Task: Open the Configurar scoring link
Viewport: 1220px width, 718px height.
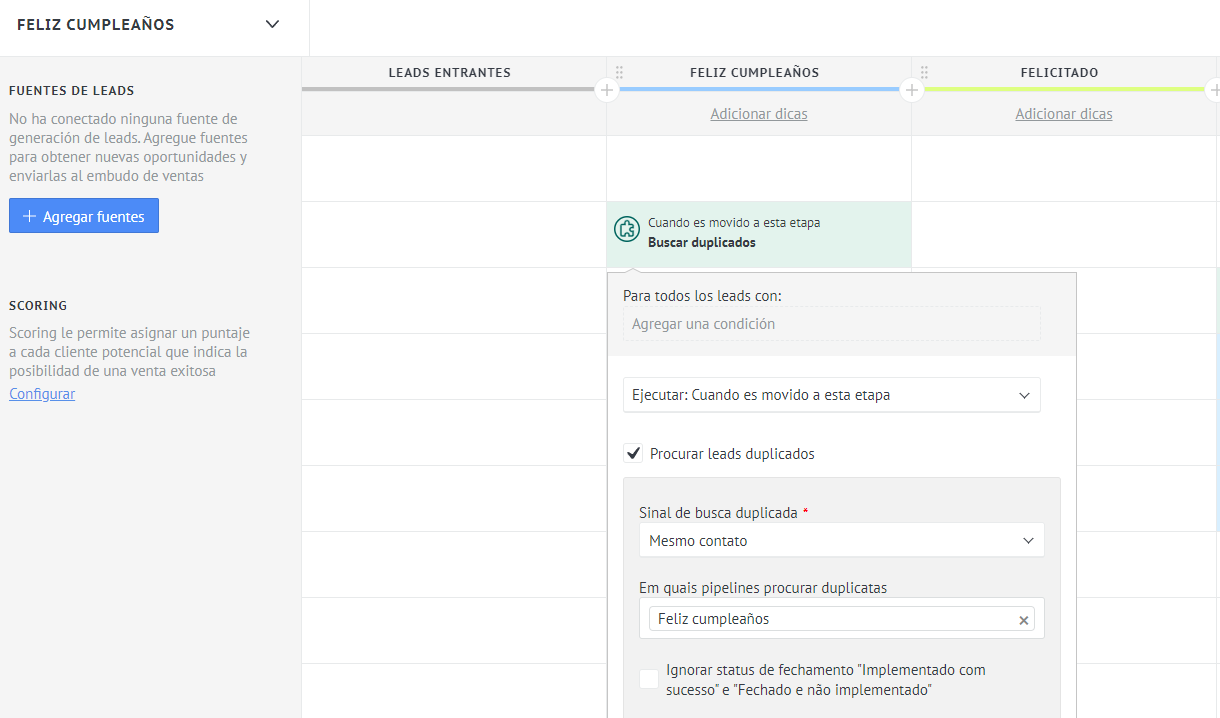Action: 42,394
